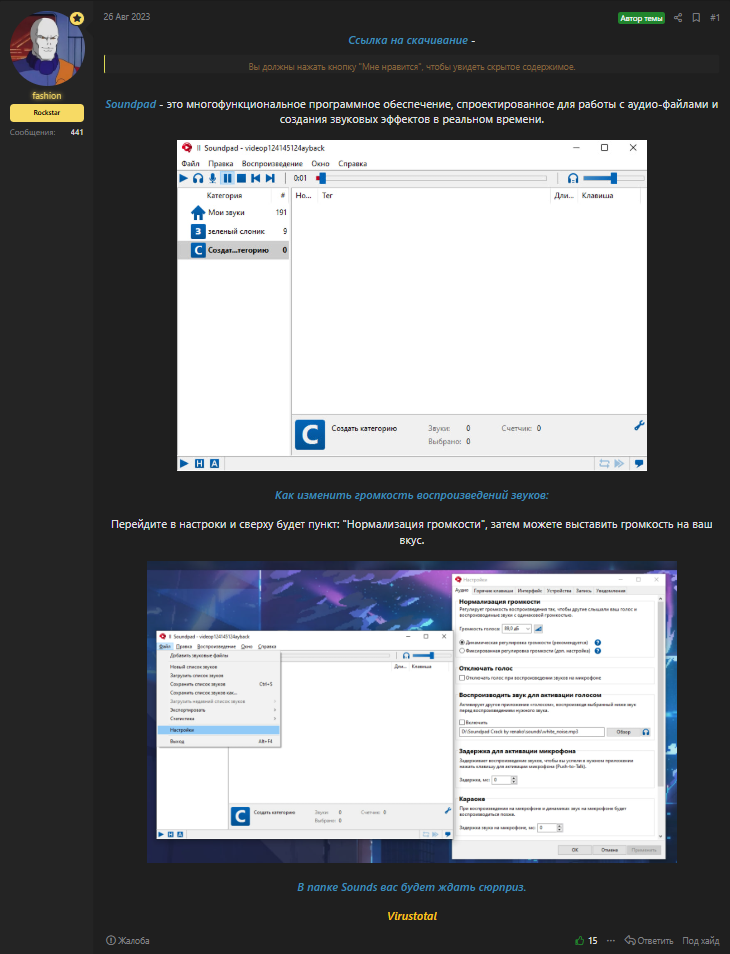Click the Обзор browse button in settings
Image resolution: width=730 pixels, height=954 pixels.
click(x=624, y=732)
